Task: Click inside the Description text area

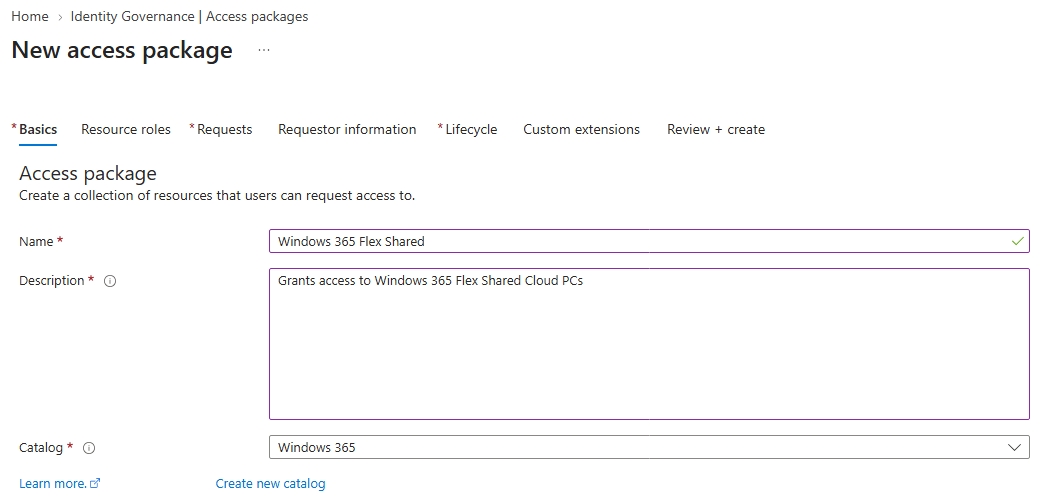Action: [x=649, y=344]
